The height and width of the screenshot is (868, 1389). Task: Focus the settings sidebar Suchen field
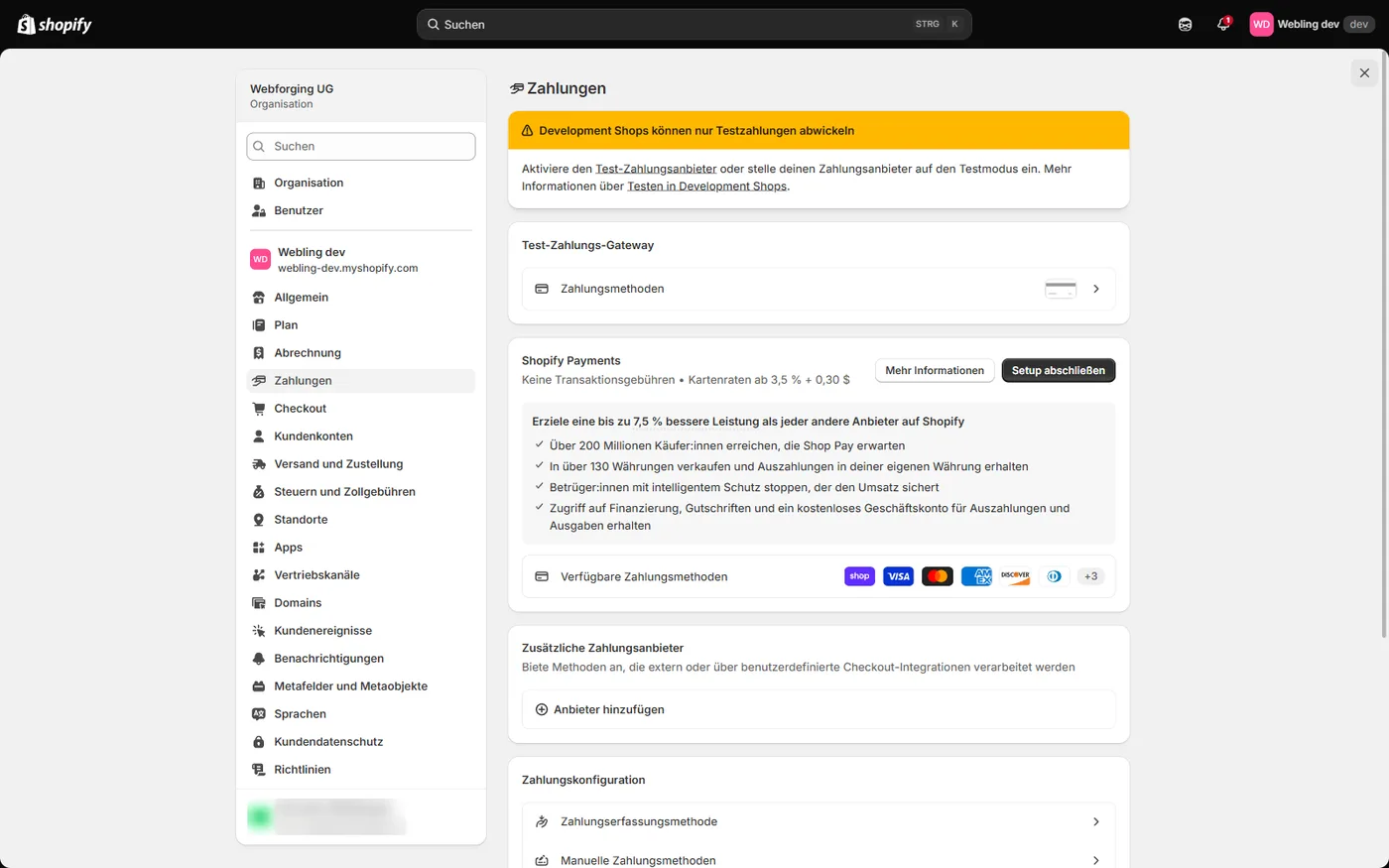[x=361, y=146]
